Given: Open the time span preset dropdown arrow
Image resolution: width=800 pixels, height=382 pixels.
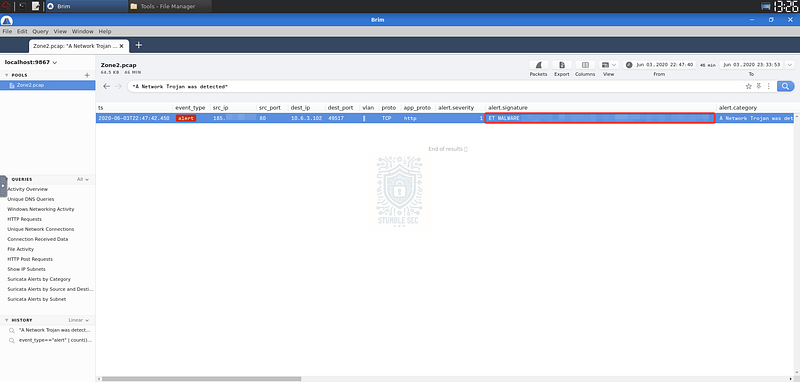Looking at the screenshot, I should (790, 65).
